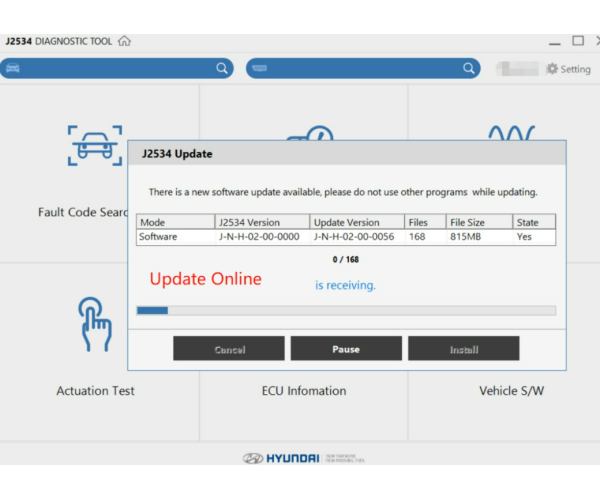The width and height of the screenshot is (600, 500).
Task: Maximize the J2534 Diagnostic Tool window
Action: point(578,41)
